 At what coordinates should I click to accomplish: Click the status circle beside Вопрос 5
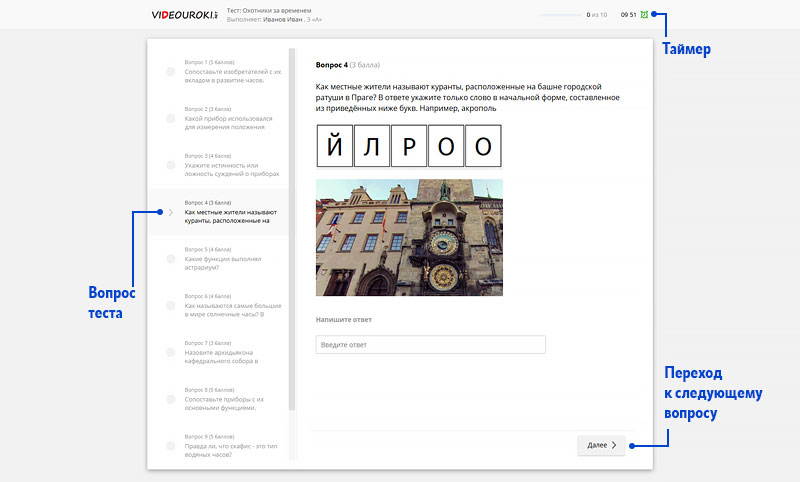[171, 259]
